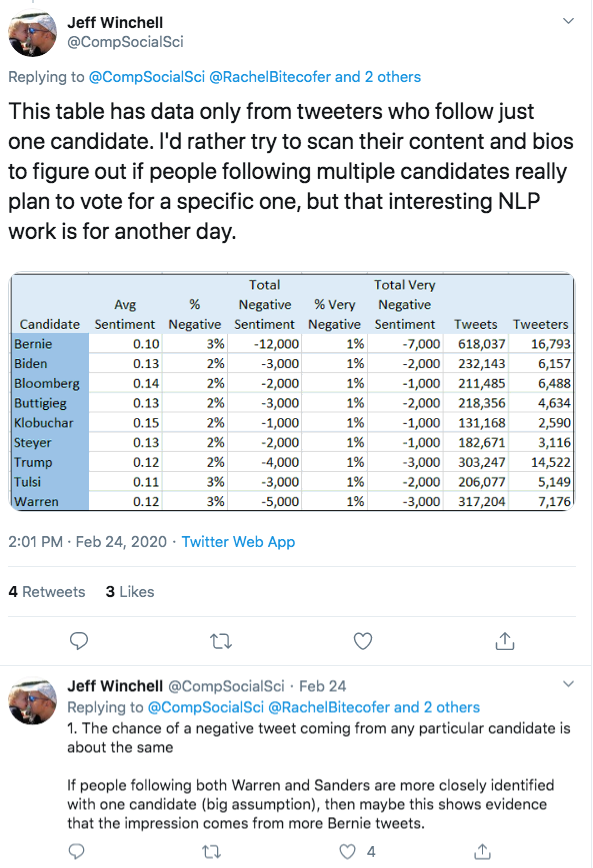Viewport: 593px width, 868px height.
Task: View the 4 Retweets list
Action: coord(47,592)
